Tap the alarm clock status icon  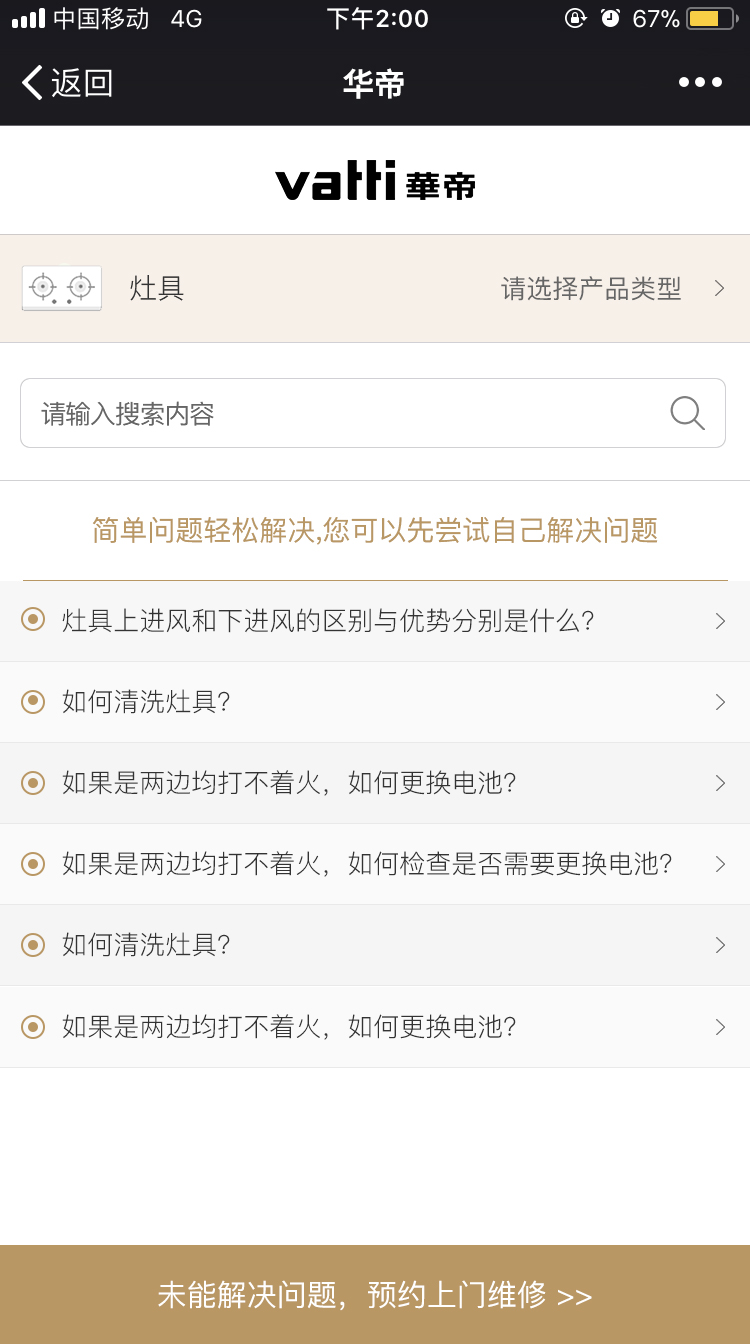[610, 19]
